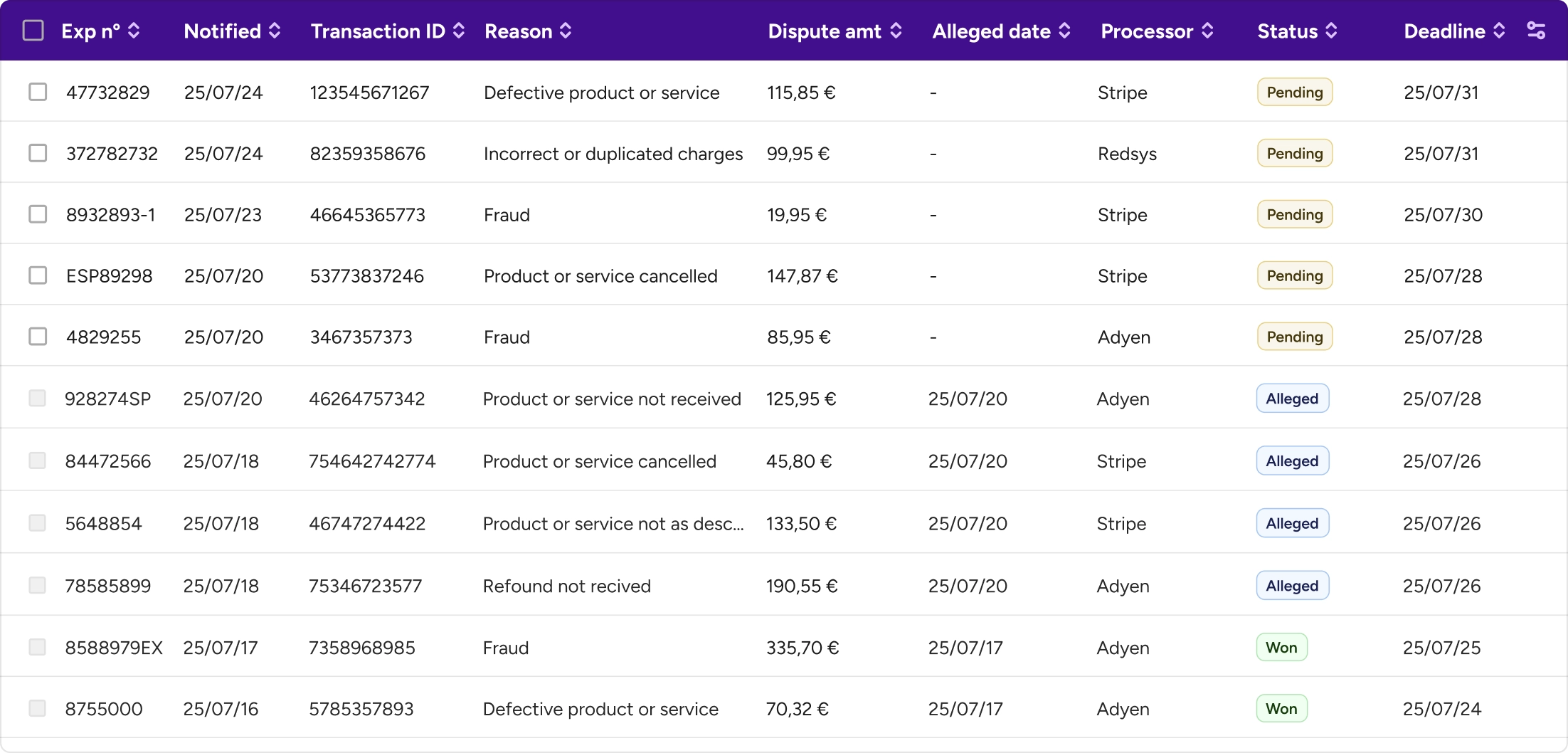
Task: Select the Alleged badge on row 928274SP
Action: [1291, 399]
